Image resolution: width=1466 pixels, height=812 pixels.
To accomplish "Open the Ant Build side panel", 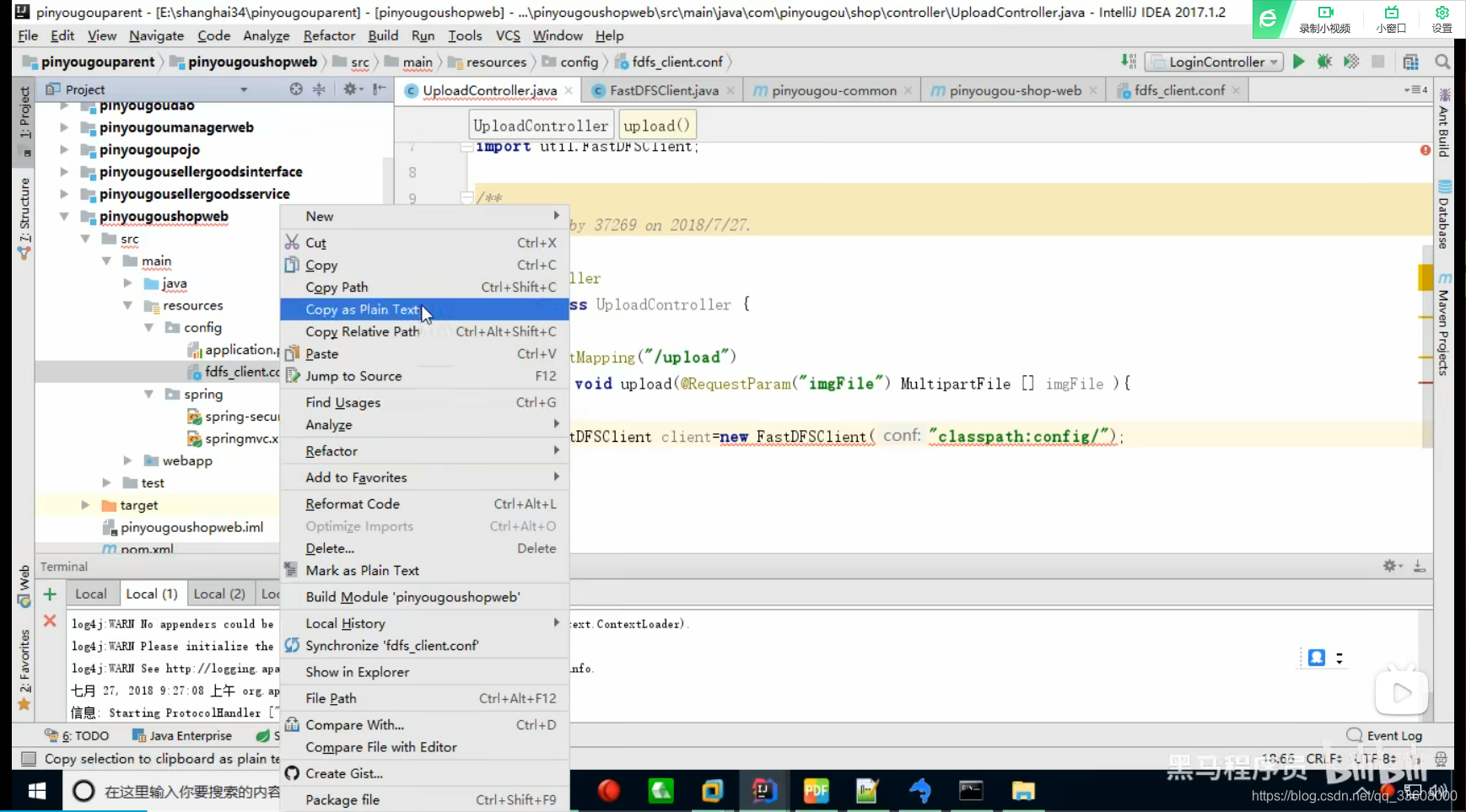I will [1444, 123].
